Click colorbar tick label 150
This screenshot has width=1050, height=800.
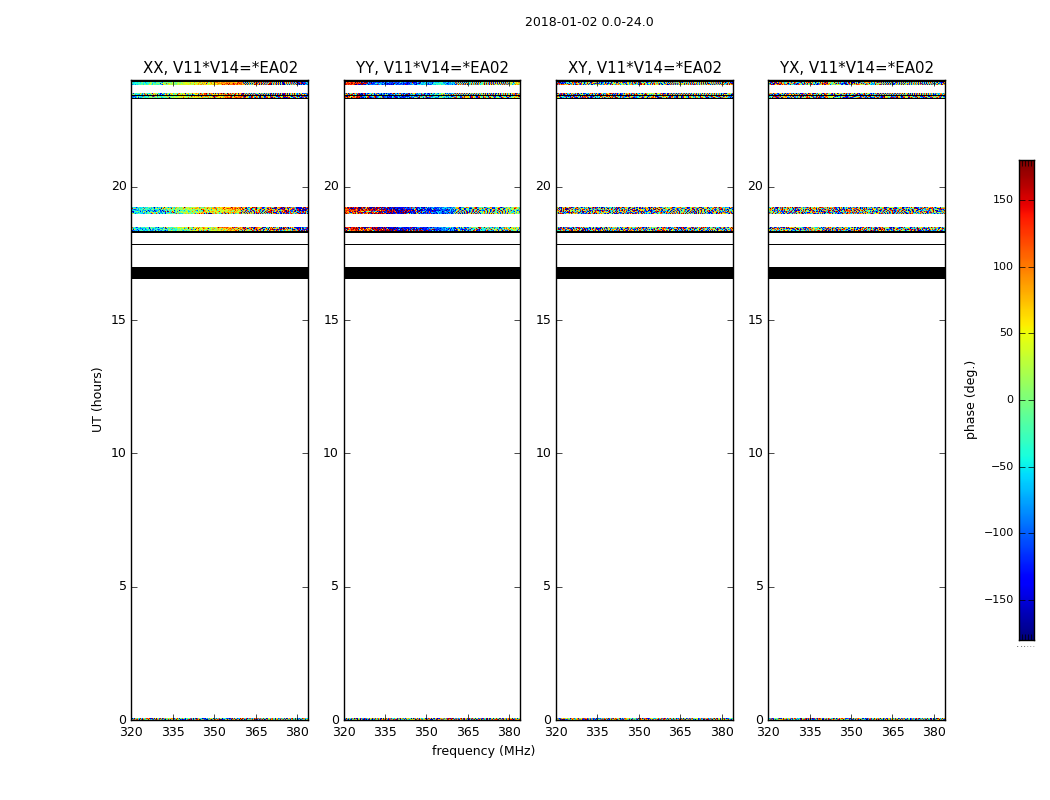[1002, 199]
